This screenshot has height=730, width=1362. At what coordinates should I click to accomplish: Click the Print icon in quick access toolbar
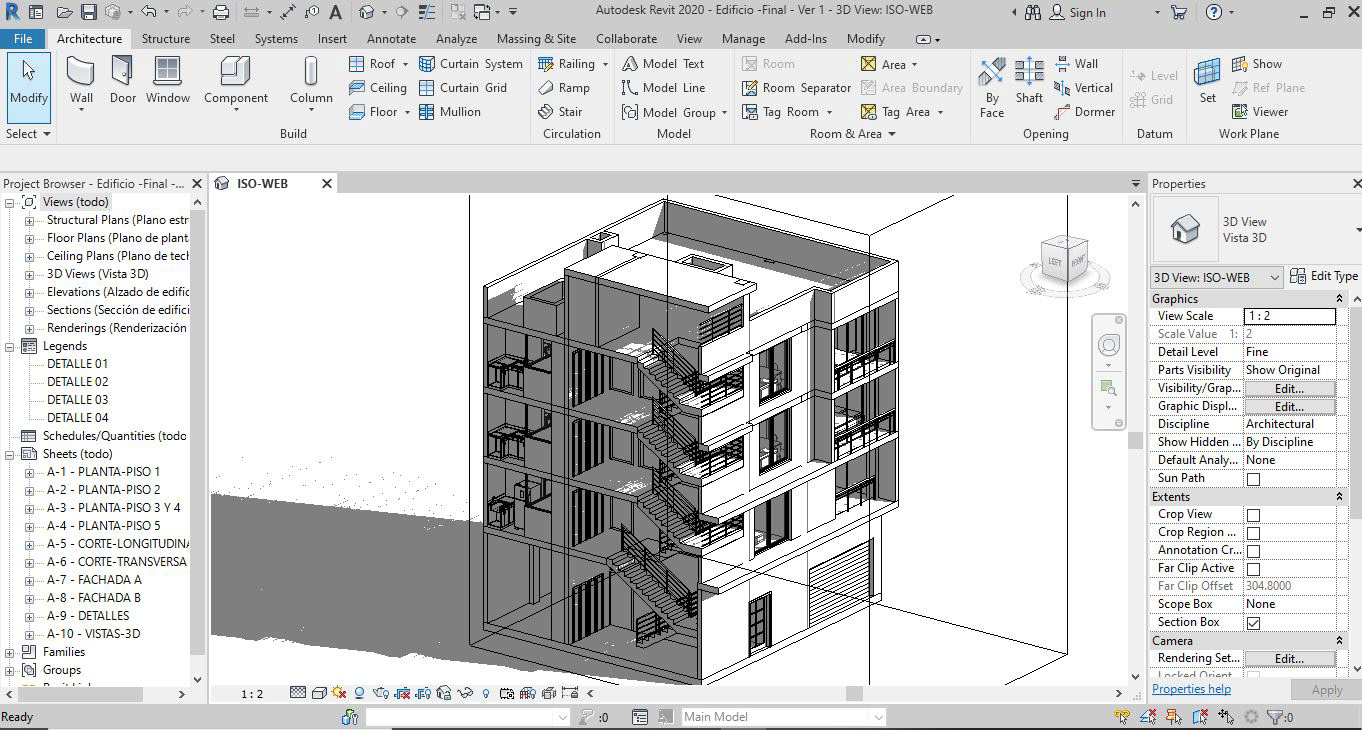click(x=221, y=13)
